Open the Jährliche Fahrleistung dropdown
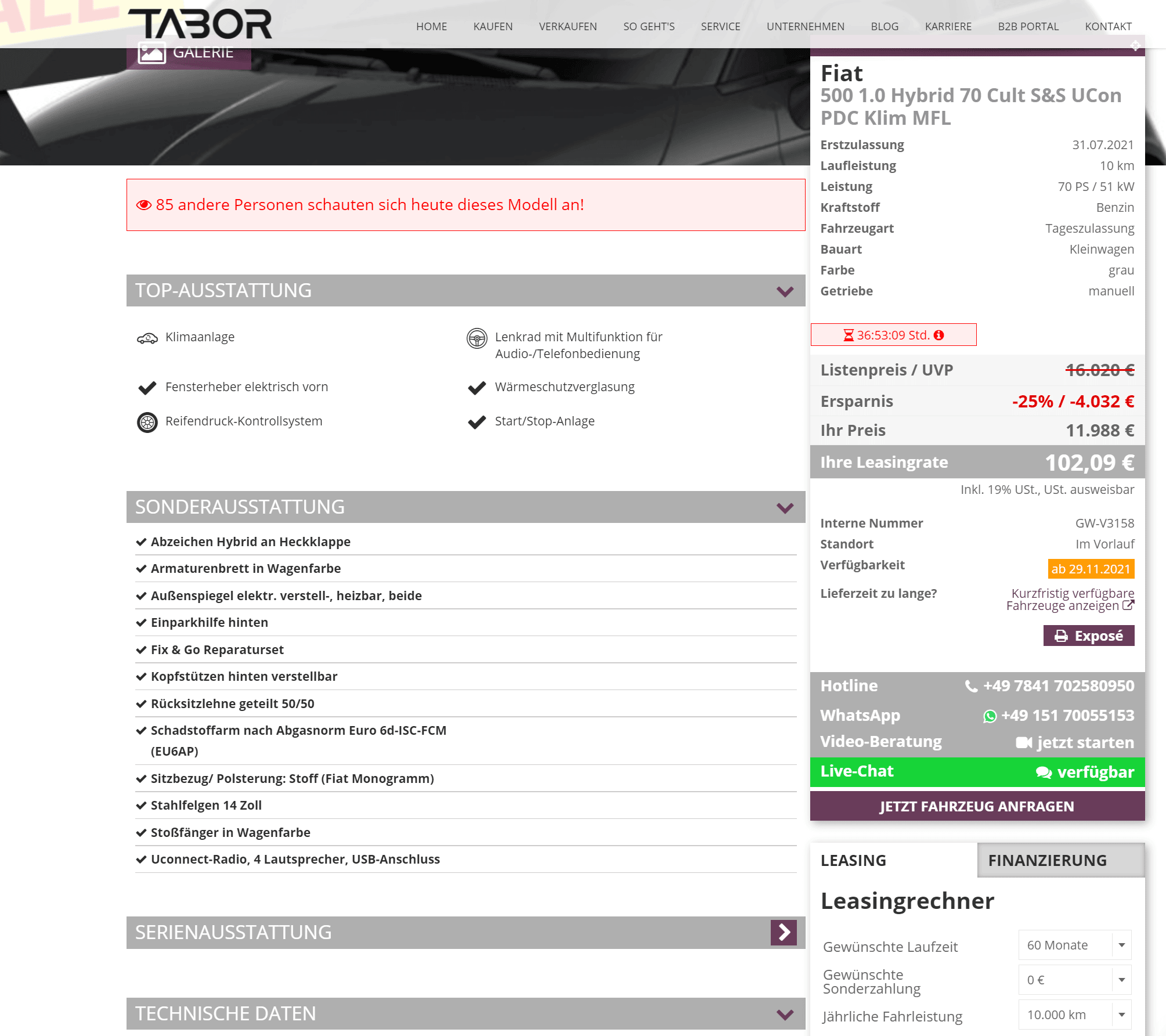Screen dimensions: 1166x1036 click(x=1075, y=1015)
